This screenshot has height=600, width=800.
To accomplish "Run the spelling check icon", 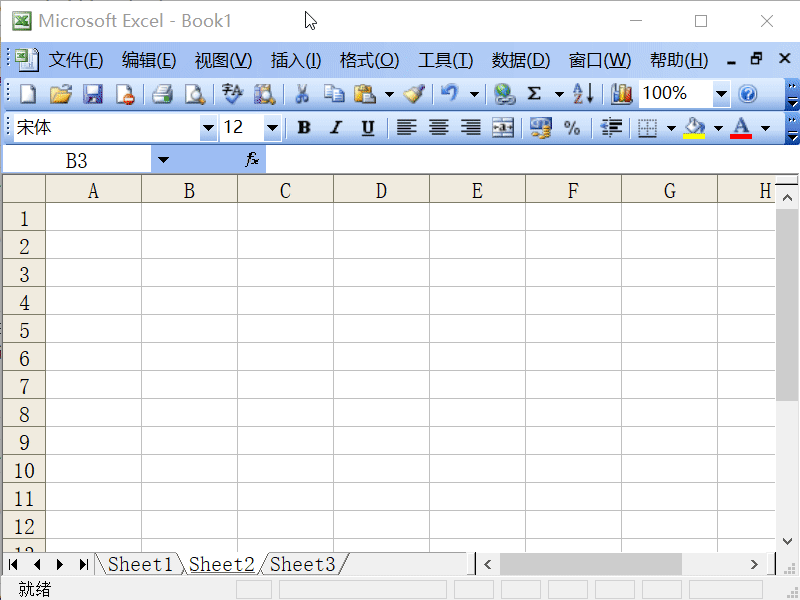I will [x=233, y=94].
